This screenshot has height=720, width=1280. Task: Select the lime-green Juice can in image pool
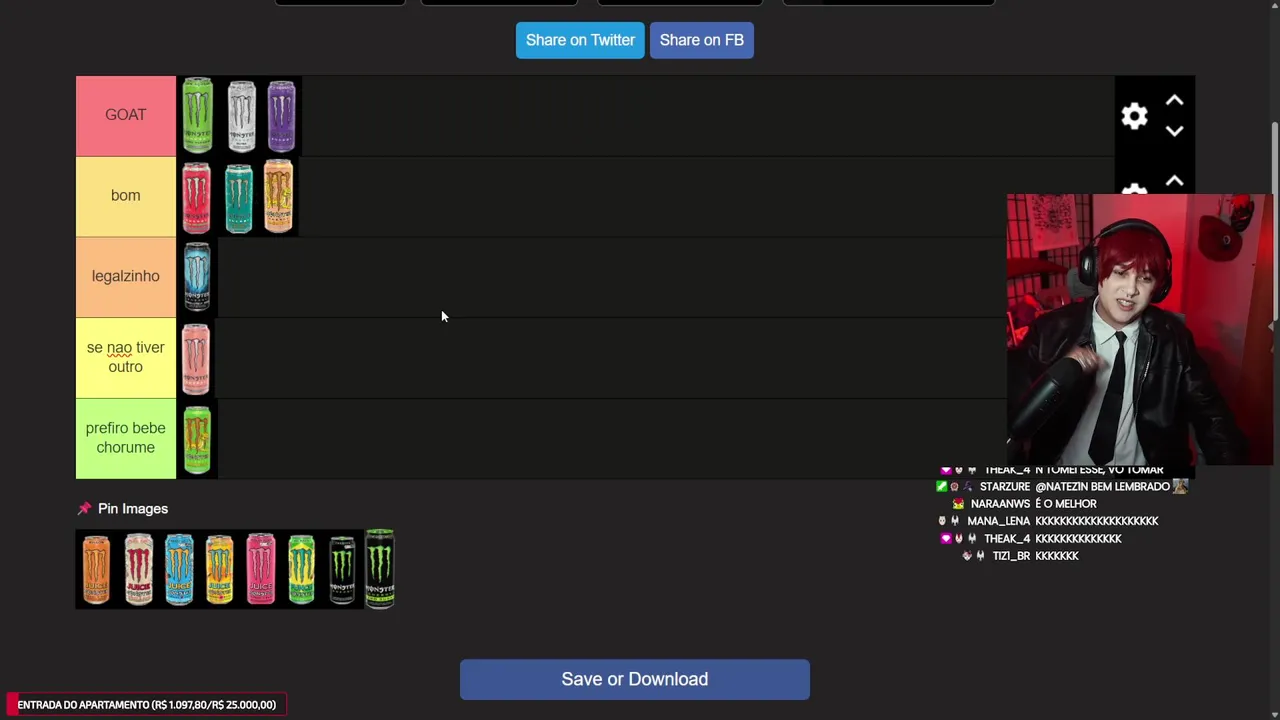click(x=301, y=569)
